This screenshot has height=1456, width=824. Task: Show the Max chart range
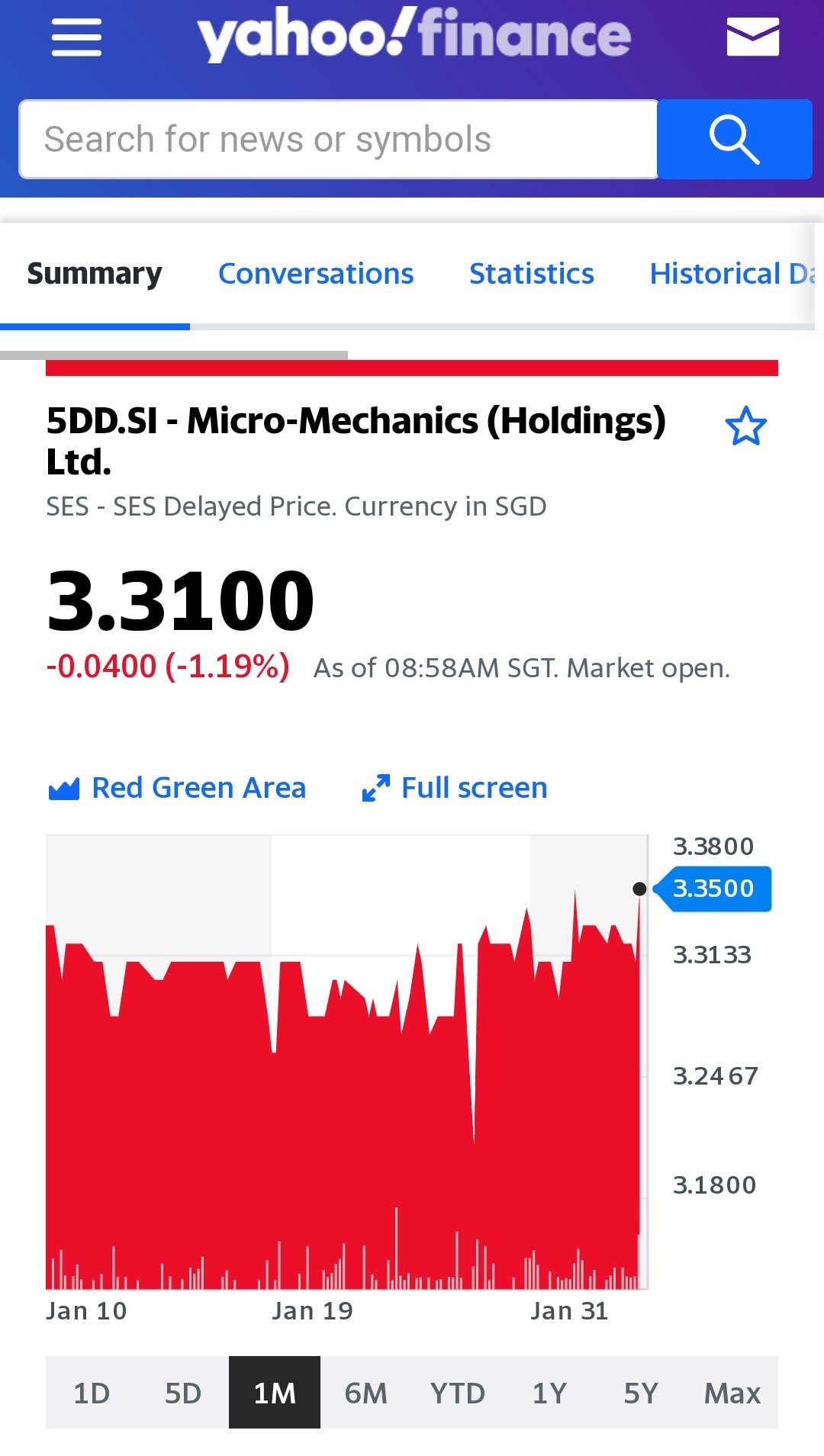(732, 1393)
